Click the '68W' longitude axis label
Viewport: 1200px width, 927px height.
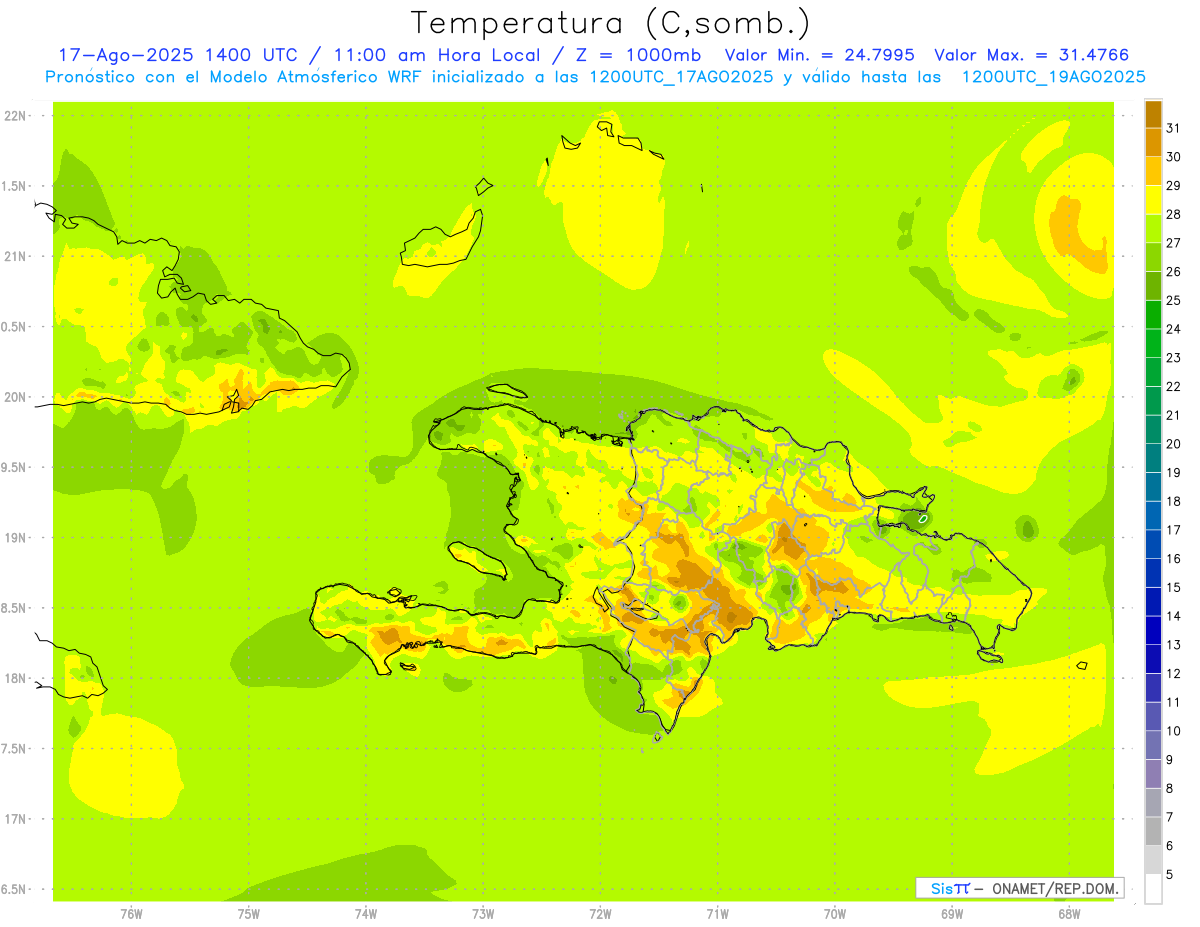click(x=1069, y=914)
